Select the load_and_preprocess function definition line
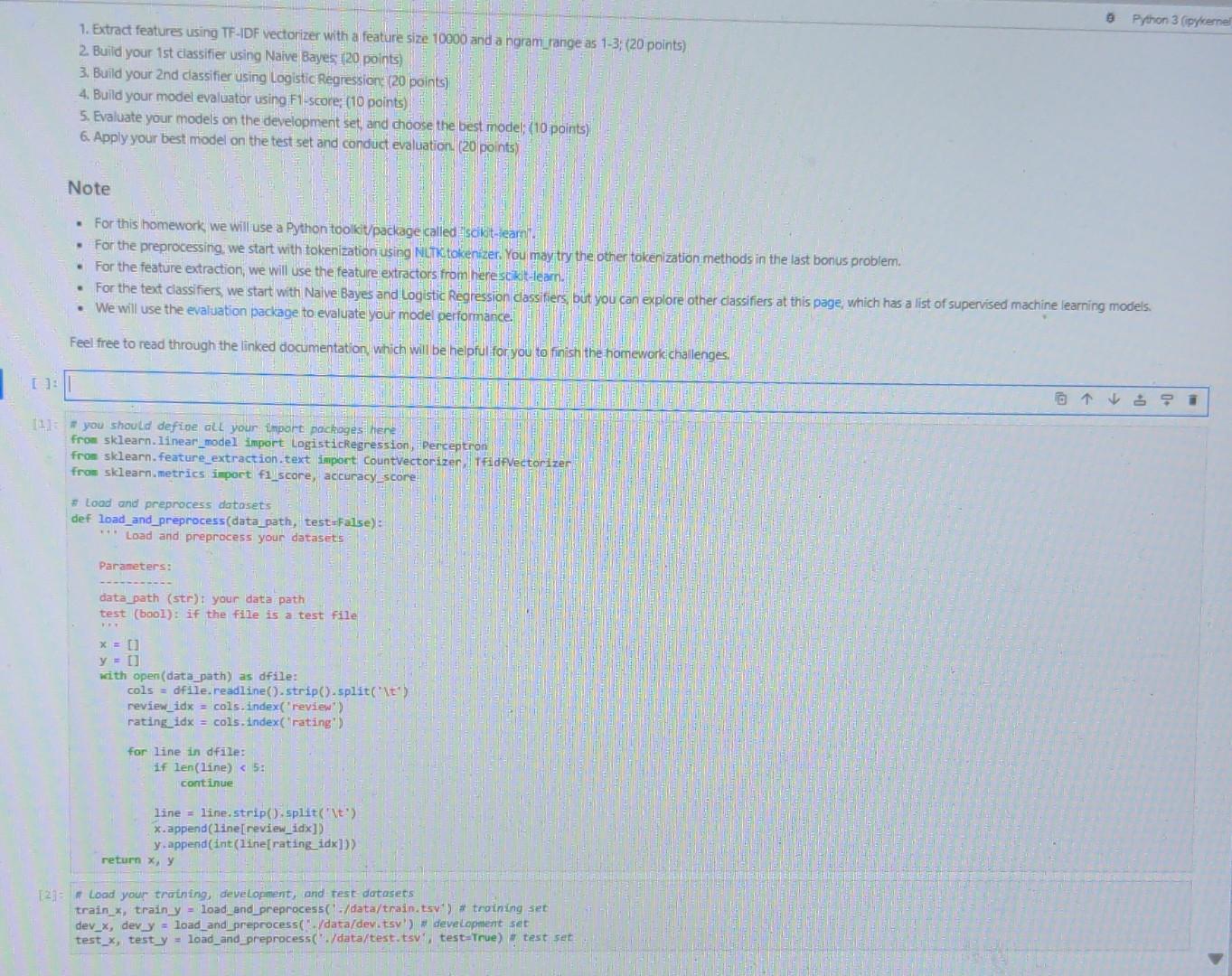 tap(226, 521)
